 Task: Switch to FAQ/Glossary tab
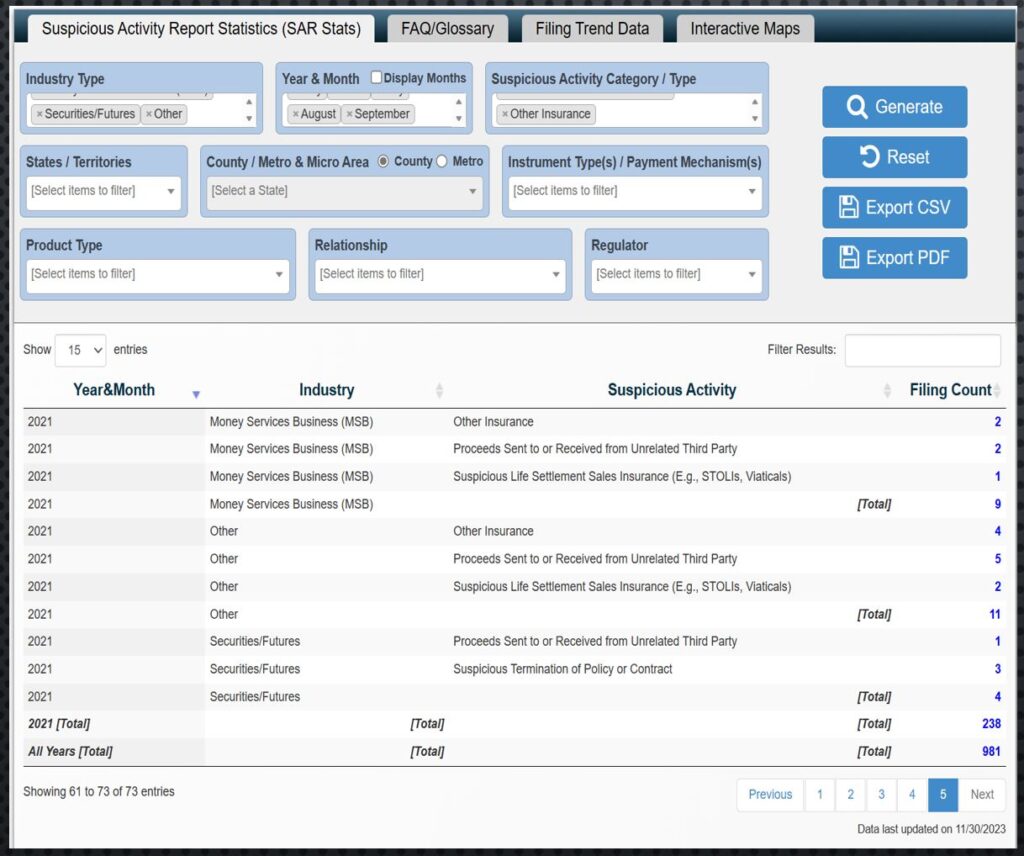click(447, 29)
